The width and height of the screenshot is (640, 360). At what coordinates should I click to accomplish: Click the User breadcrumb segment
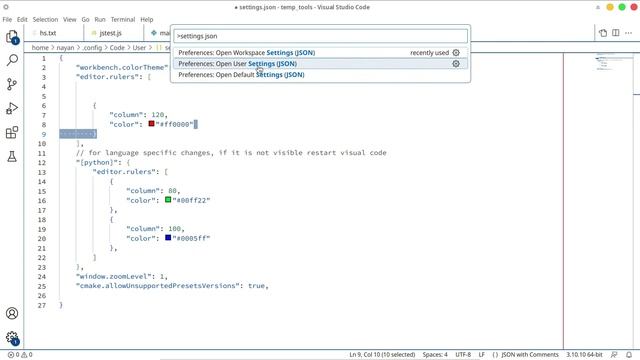[x=139, y=48]
